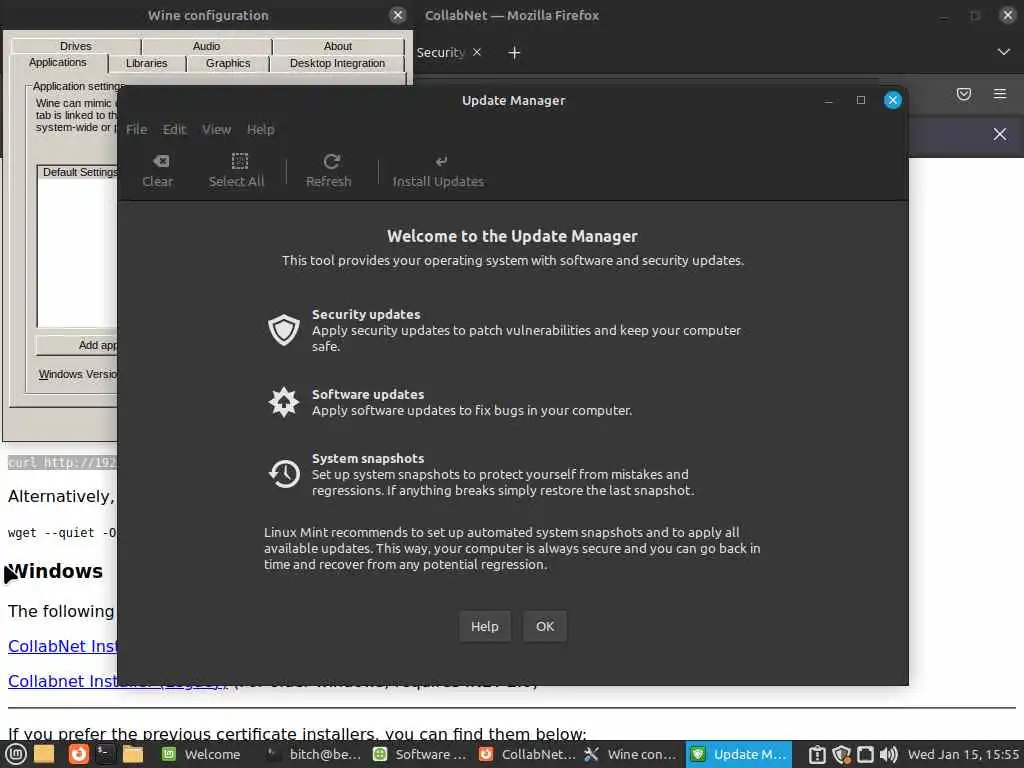The width and height of the screenshot is (1024, 768).
Task: Dismiss the Firefox notification bar with X
Action: point(1000,134)
